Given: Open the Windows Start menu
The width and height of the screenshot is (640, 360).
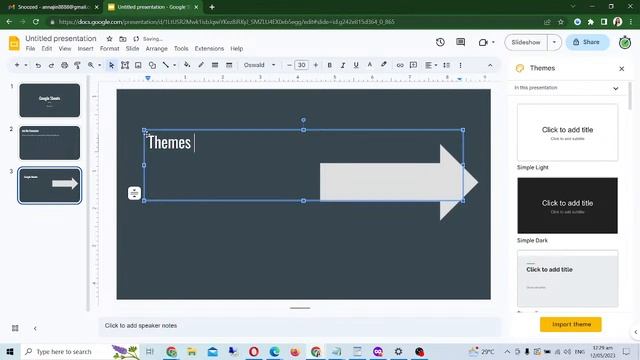Looking at the screenshot, I should (10, 351).
